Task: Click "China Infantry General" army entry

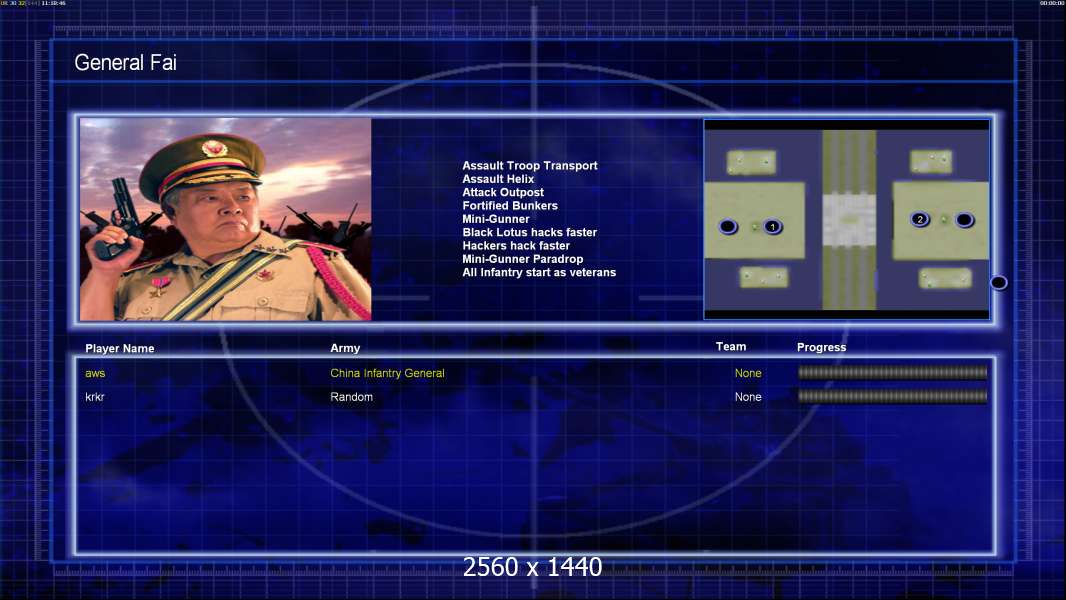Action: pos(388,373)
